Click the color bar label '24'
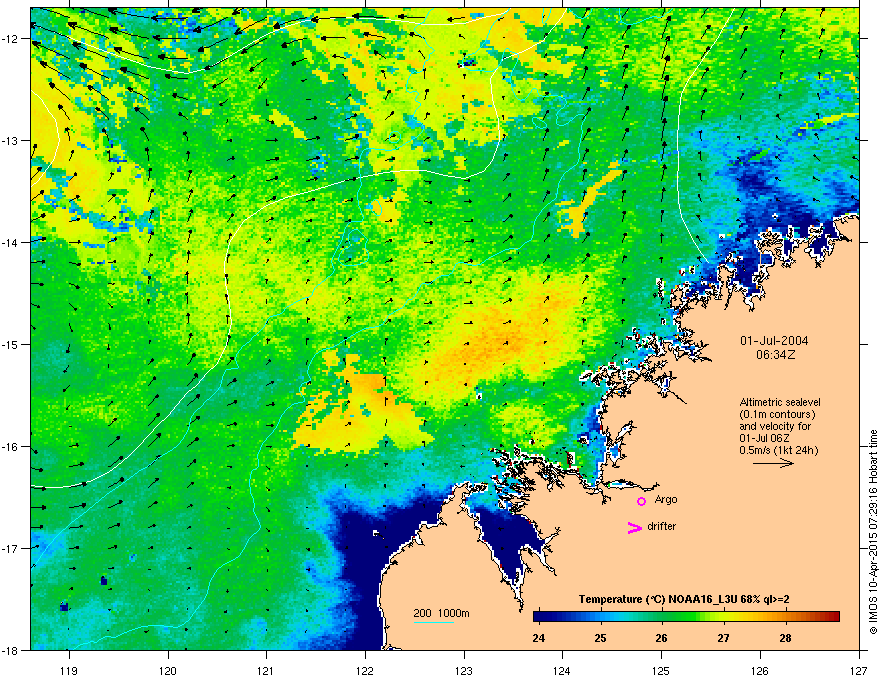880x680 pixels. tap(539, 638)
